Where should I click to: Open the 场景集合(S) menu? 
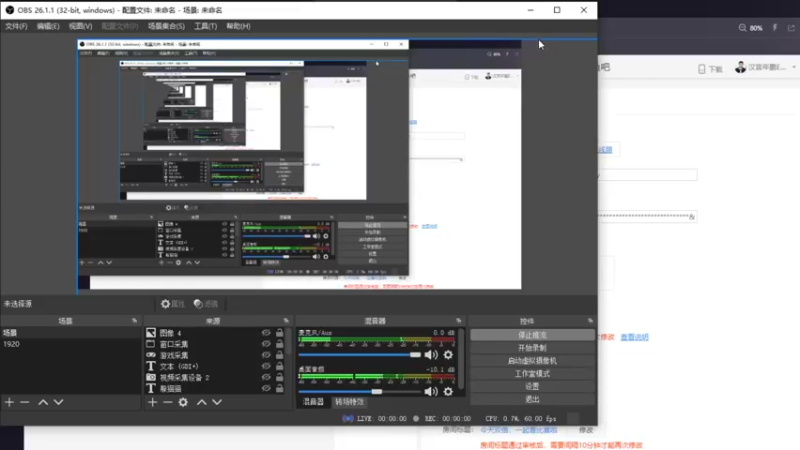pyautogui.click(x=166, y=26)
